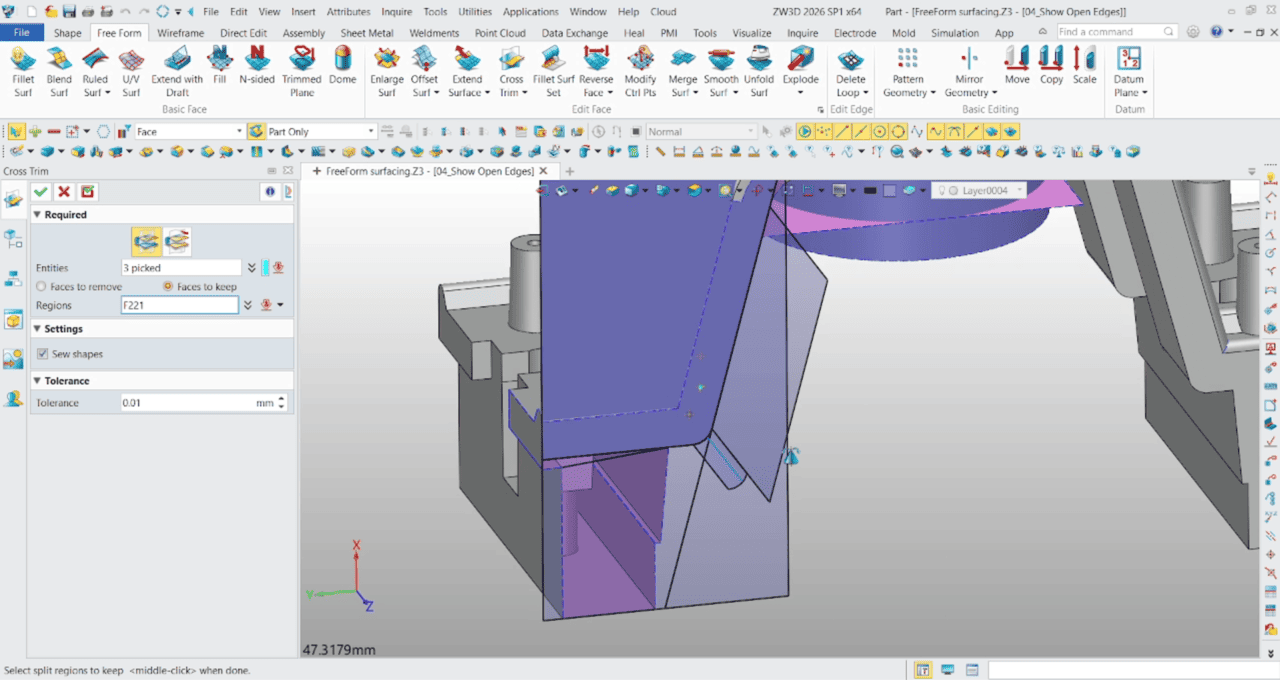Switch to the Wireframe ribbon tab
Screen dimensions: 1280x680
tap(180, 32)
